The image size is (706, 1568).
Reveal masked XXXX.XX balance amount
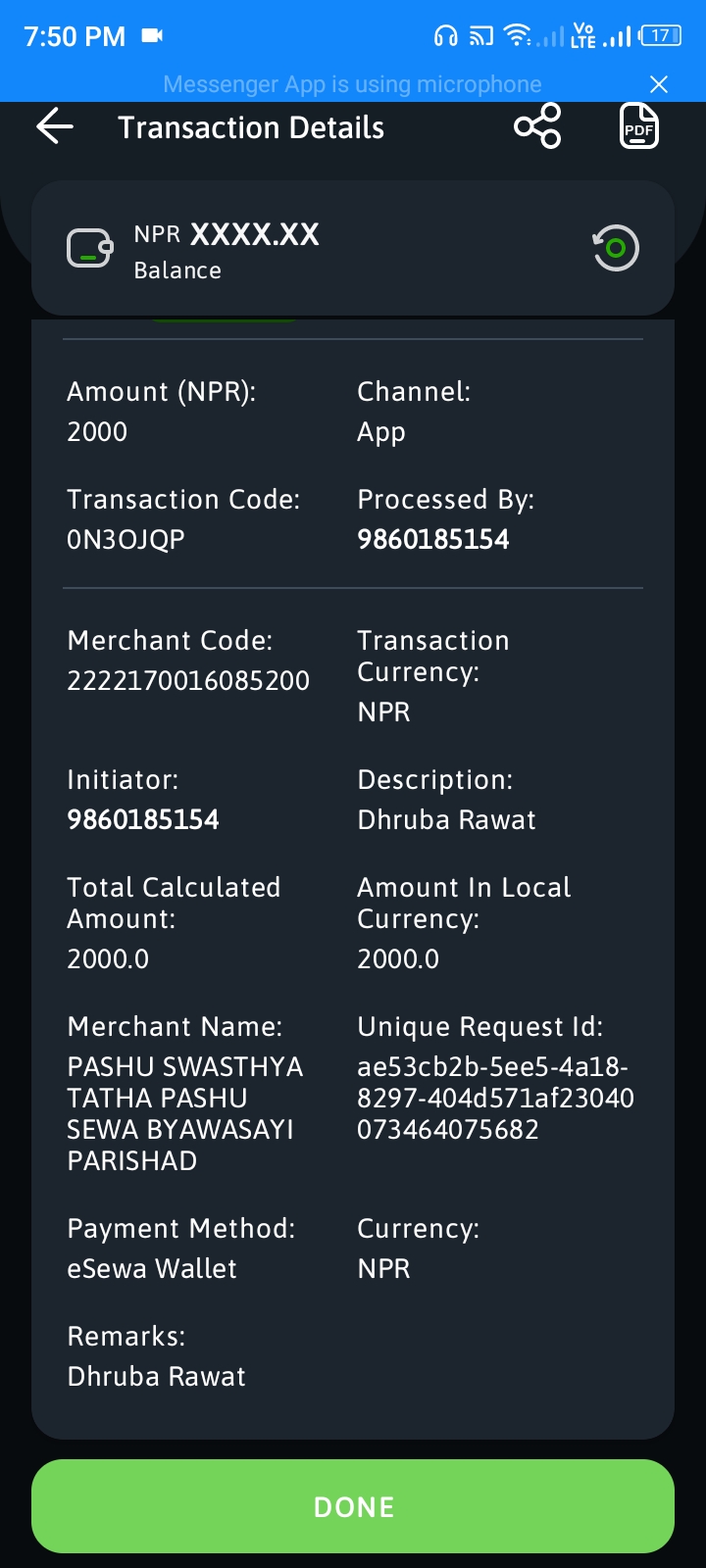[254, 234]
